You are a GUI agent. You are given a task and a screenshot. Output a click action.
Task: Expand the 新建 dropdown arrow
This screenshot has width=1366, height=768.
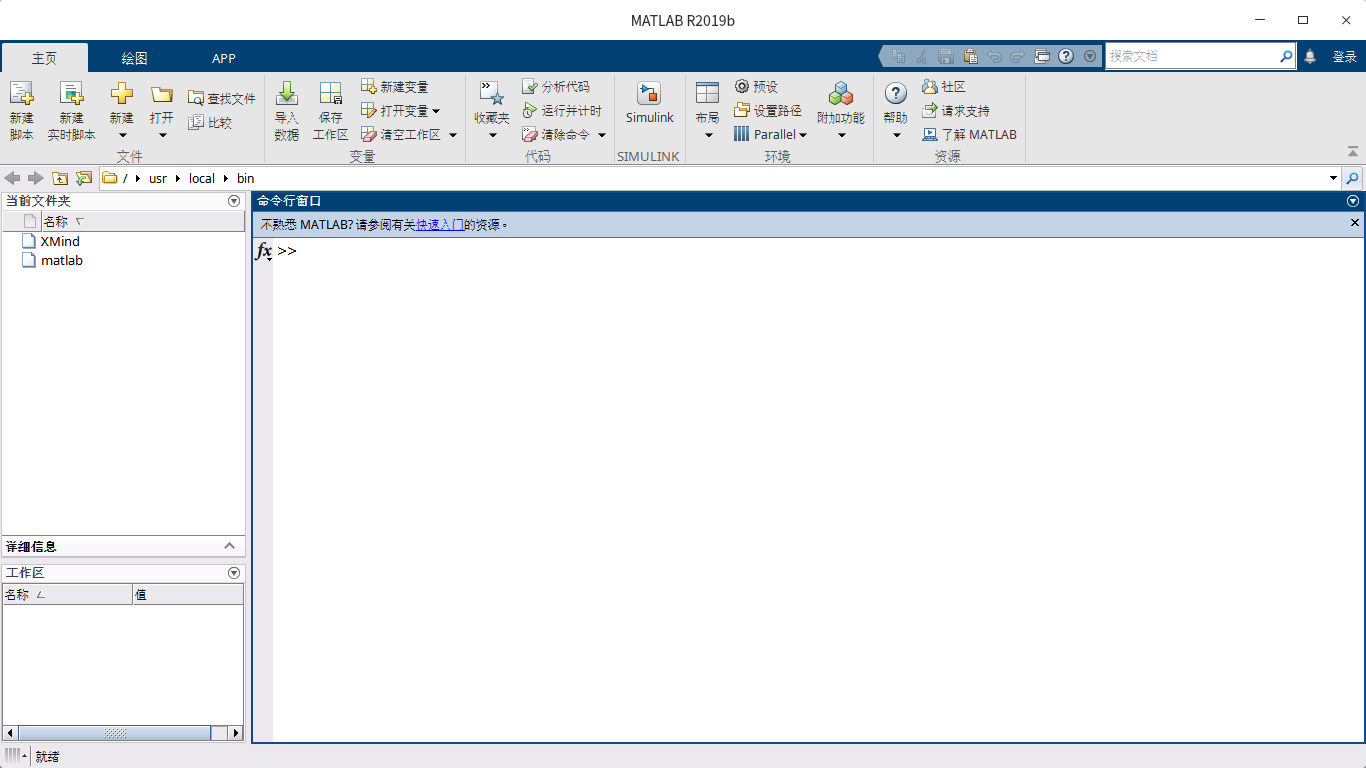[122, 135]
